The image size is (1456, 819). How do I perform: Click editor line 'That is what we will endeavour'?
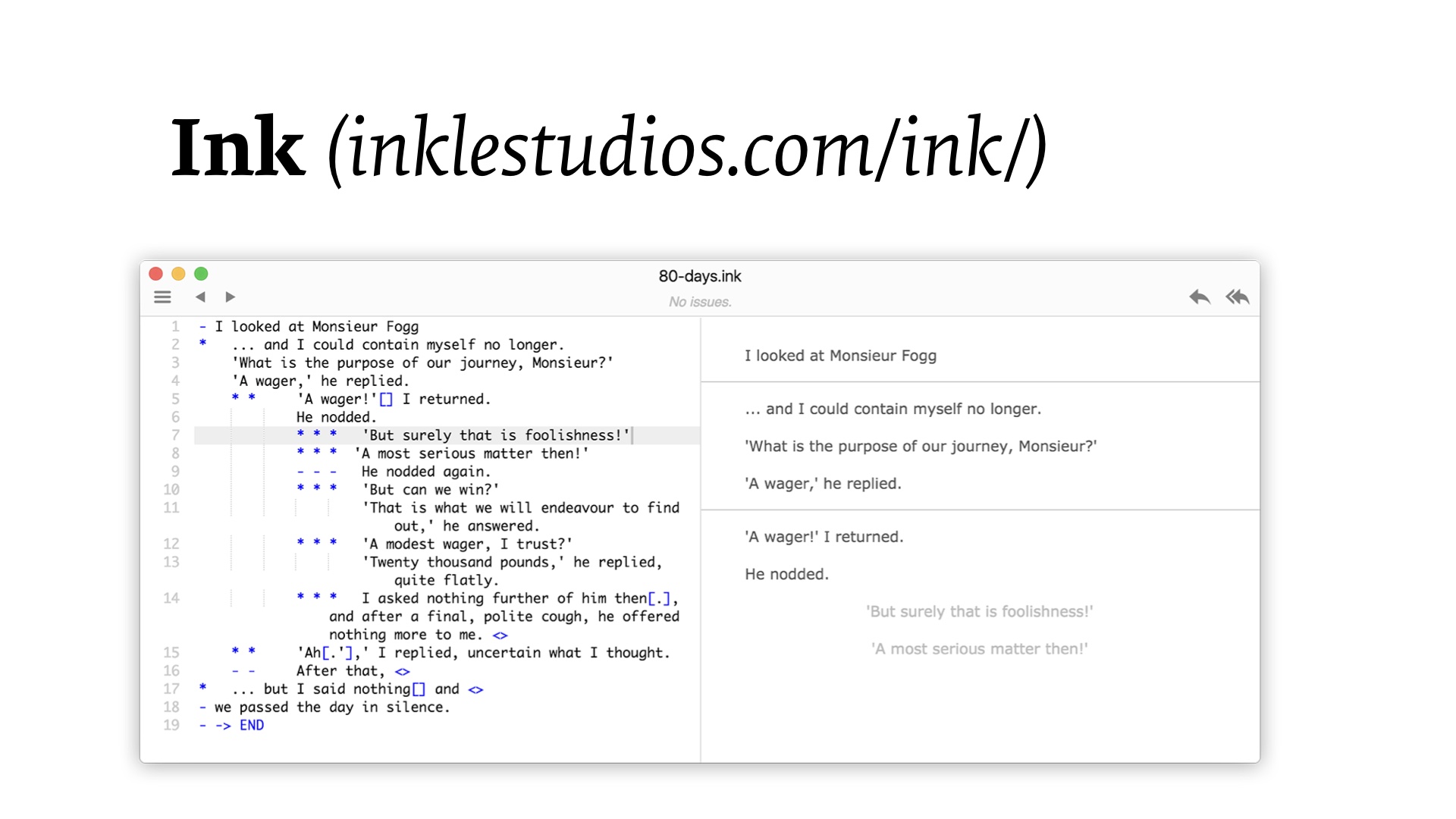[521, 508]
